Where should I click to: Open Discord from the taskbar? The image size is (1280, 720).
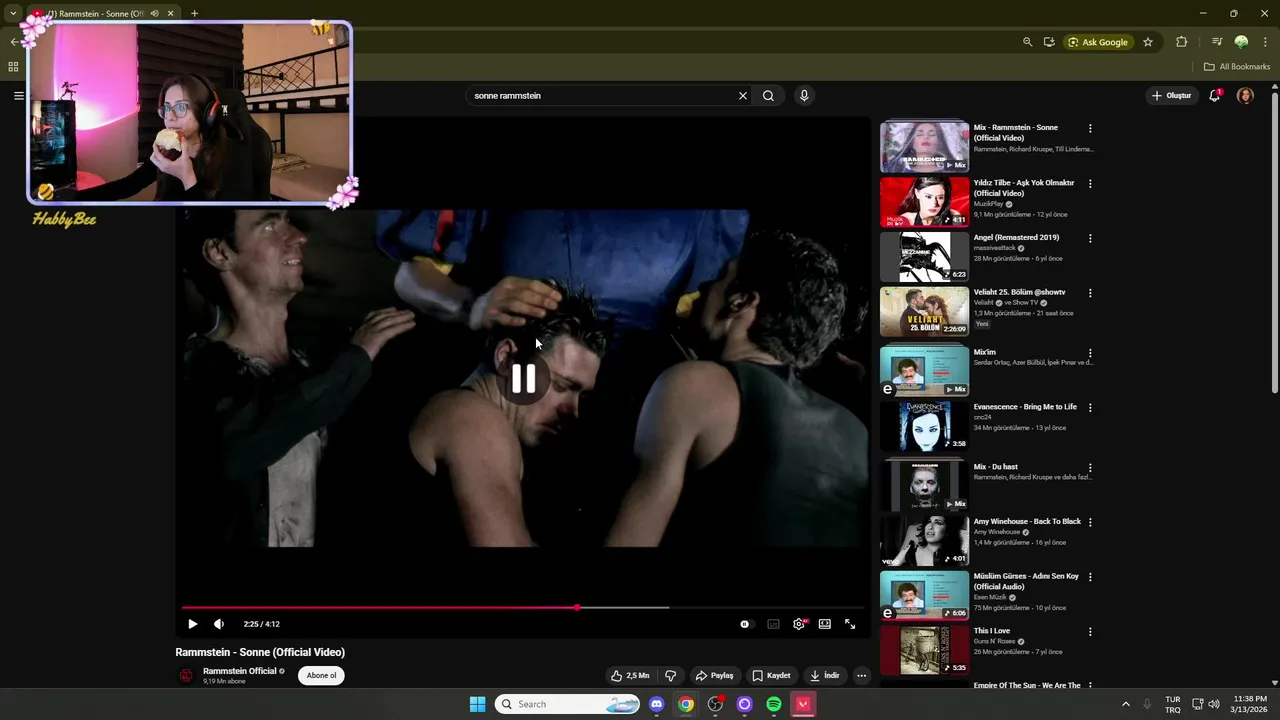tap(656, 704)
